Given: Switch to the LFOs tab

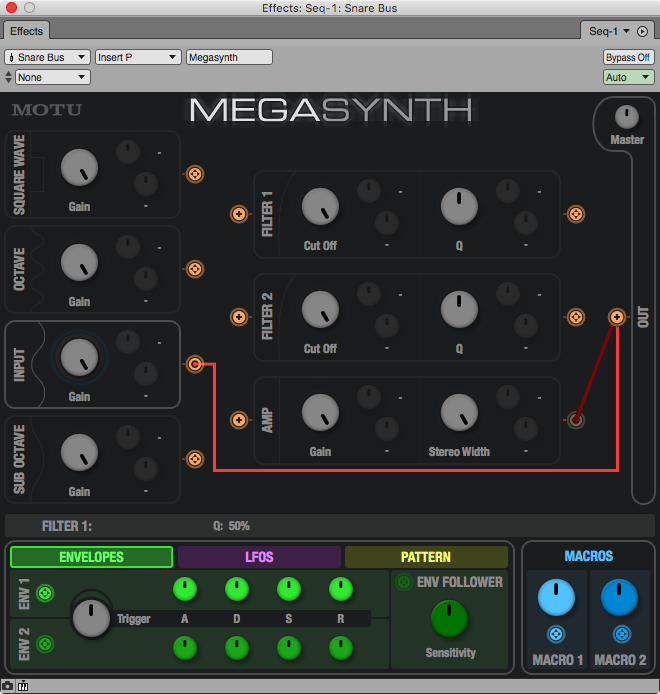Looking at the screenshot, I should pos(259,557).
